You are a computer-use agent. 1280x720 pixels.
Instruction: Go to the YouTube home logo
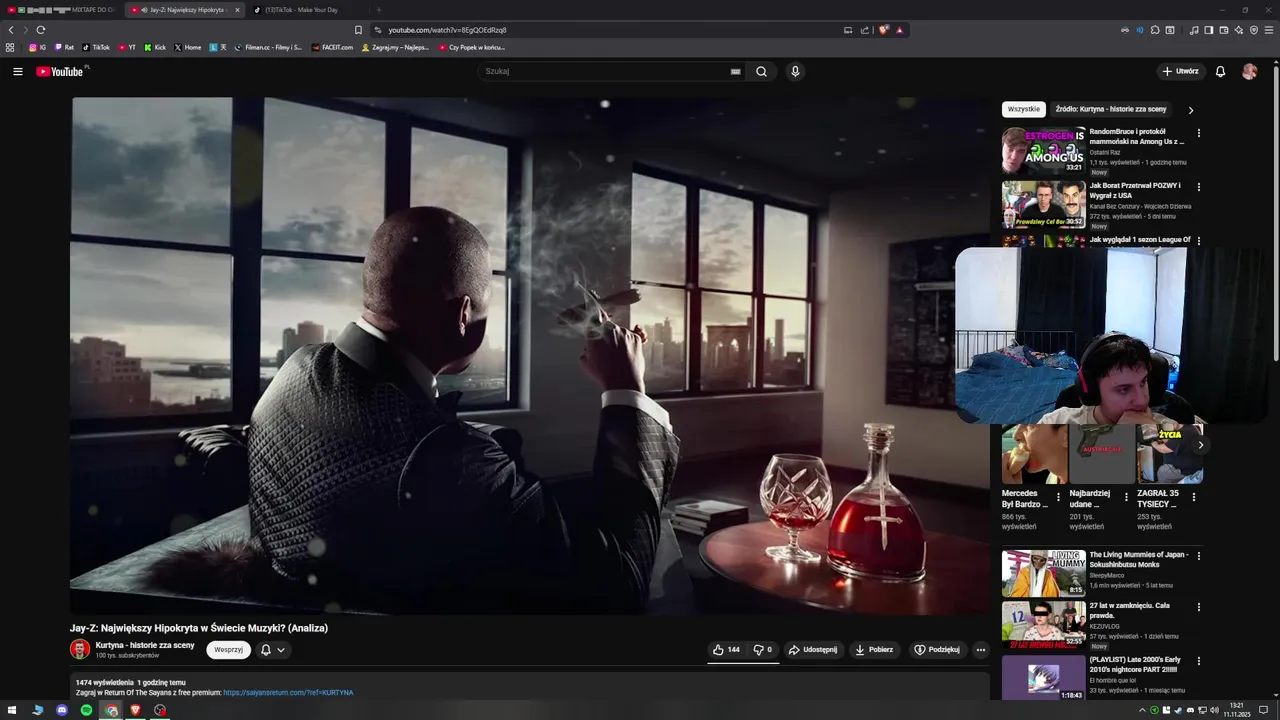point(62,71)
